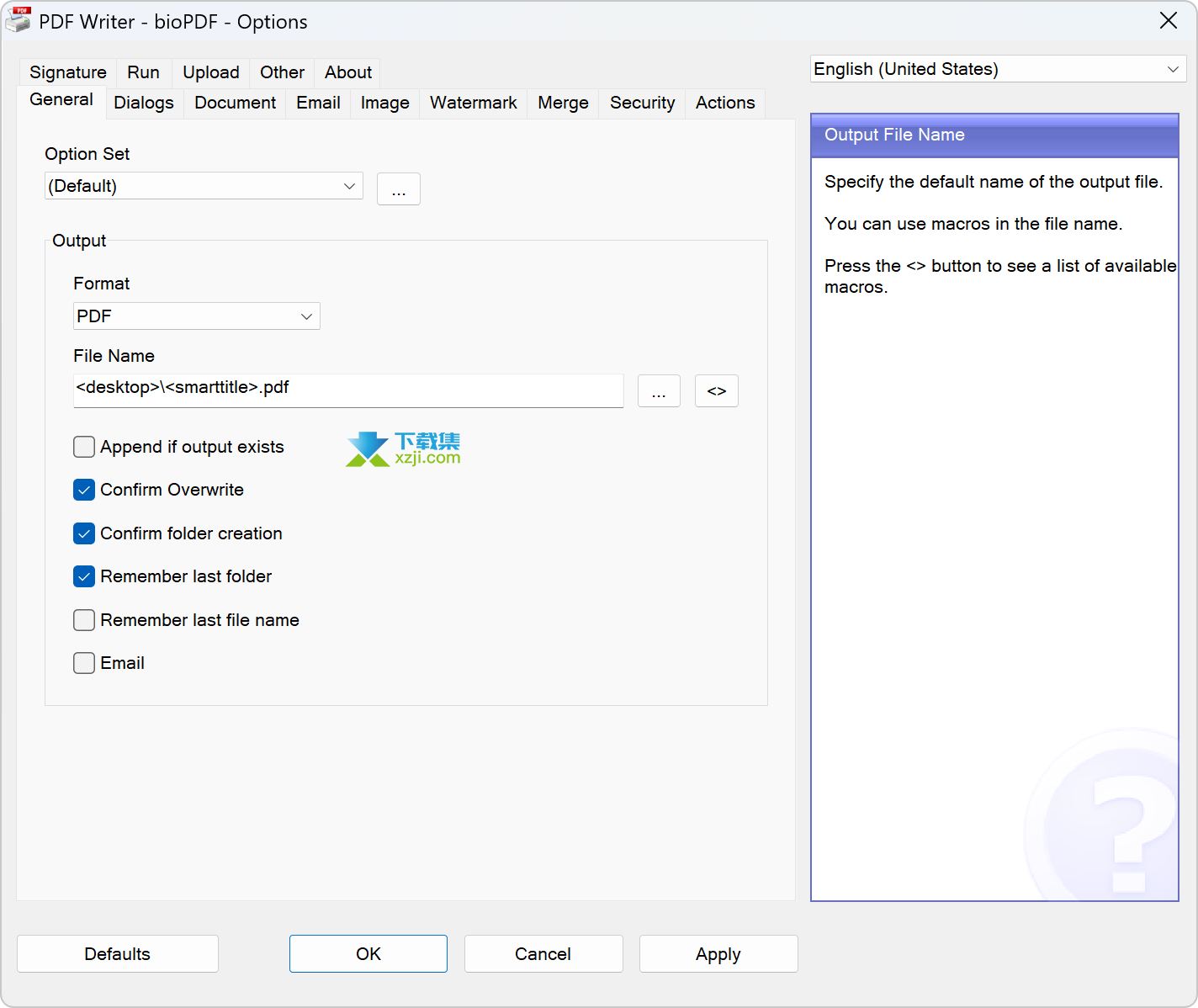Switch to the Dialogs tab
The width and height of the screenshot is (1198, 1008).
point(144,103)
